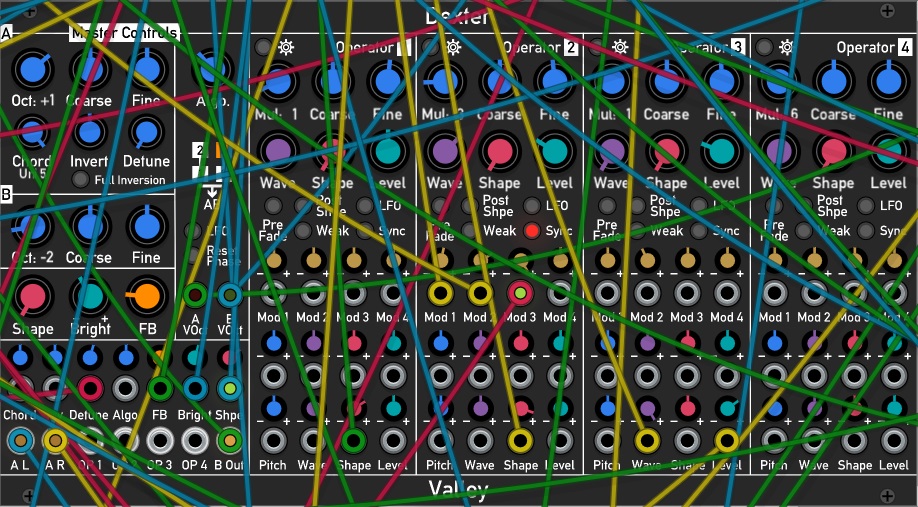
Task: Click the Detune CV input jack
Action: click(x=90, y=388)
